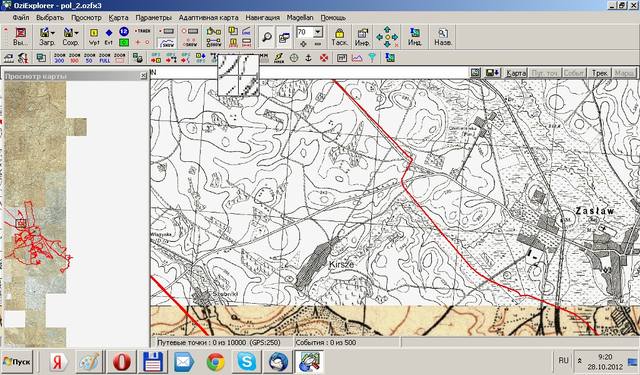This screenshot has width=640, height=375.
Task: Open the Навигация menu
Action: 262,18
